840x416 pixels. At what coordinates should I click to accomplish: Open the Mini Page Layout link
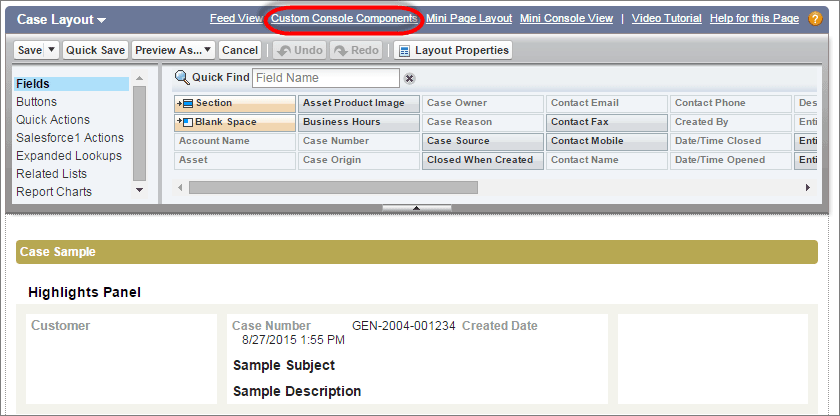[469, 19]
